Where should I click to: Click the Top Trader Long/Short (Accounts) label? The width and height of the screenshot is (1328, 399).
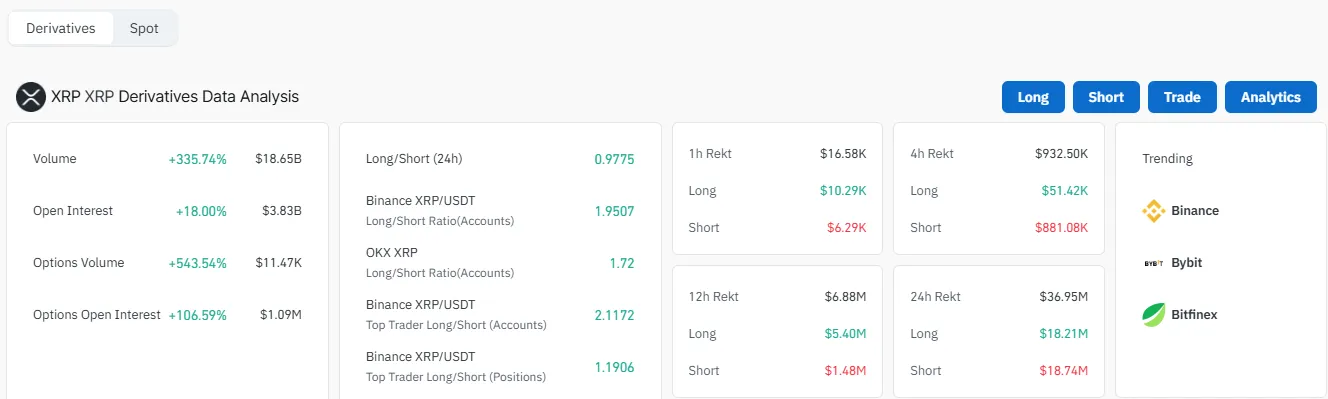(x=456, y=325)
